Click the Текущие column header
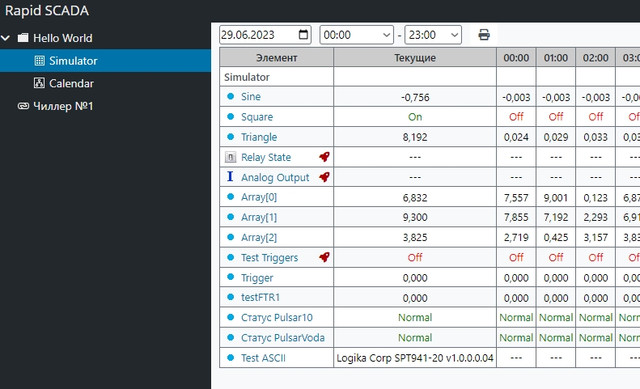The width and height of the screenshot is (640, 389). (x=415, y=58)
